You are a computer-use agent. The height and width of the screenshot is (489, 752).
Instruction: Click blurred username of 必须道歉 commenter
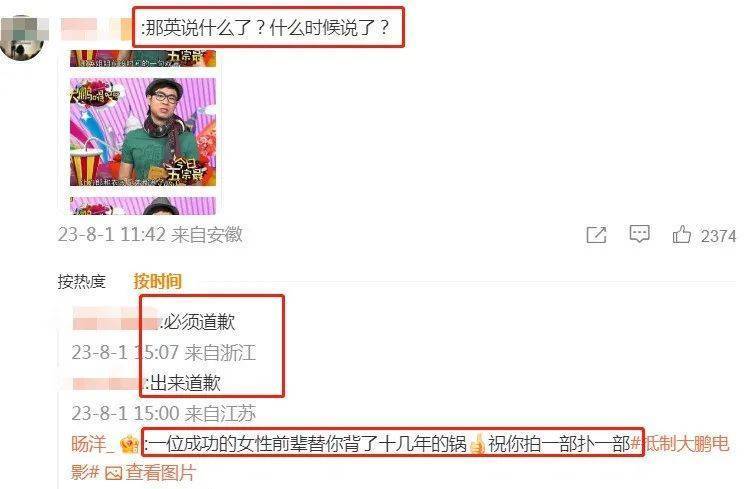pyautogui.click(x=116, y=319)
